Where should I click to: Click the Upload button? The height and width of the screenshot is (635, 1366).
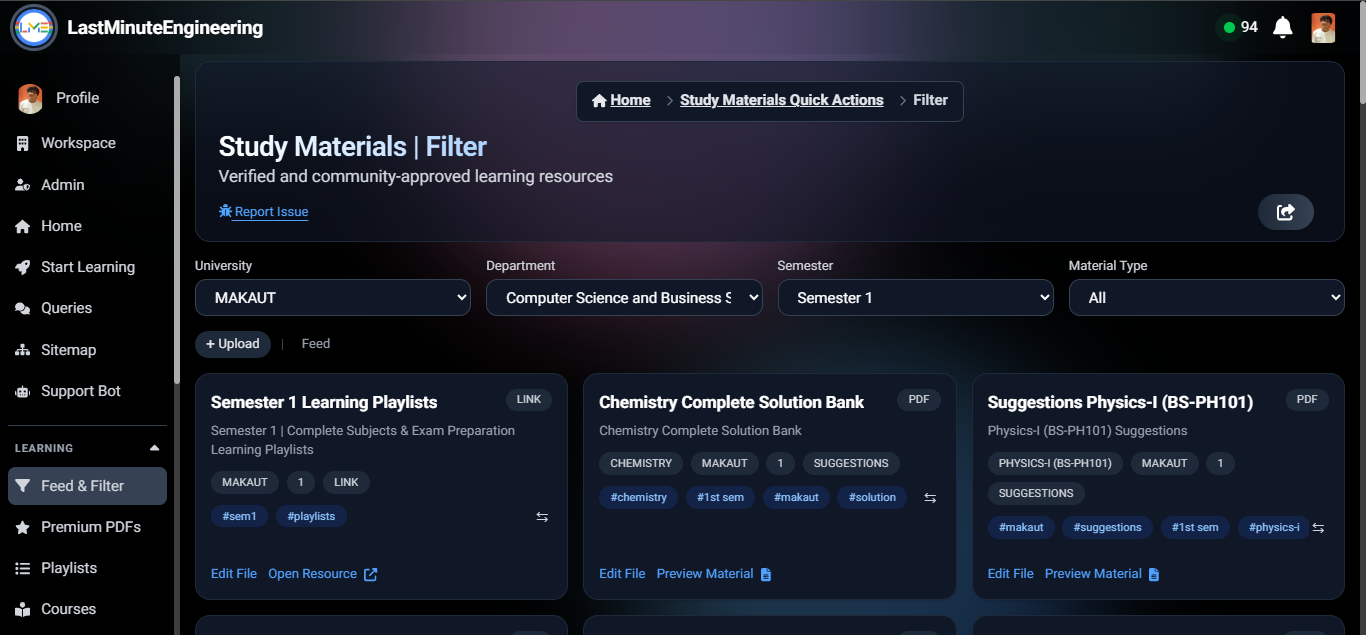click(233, 344)
